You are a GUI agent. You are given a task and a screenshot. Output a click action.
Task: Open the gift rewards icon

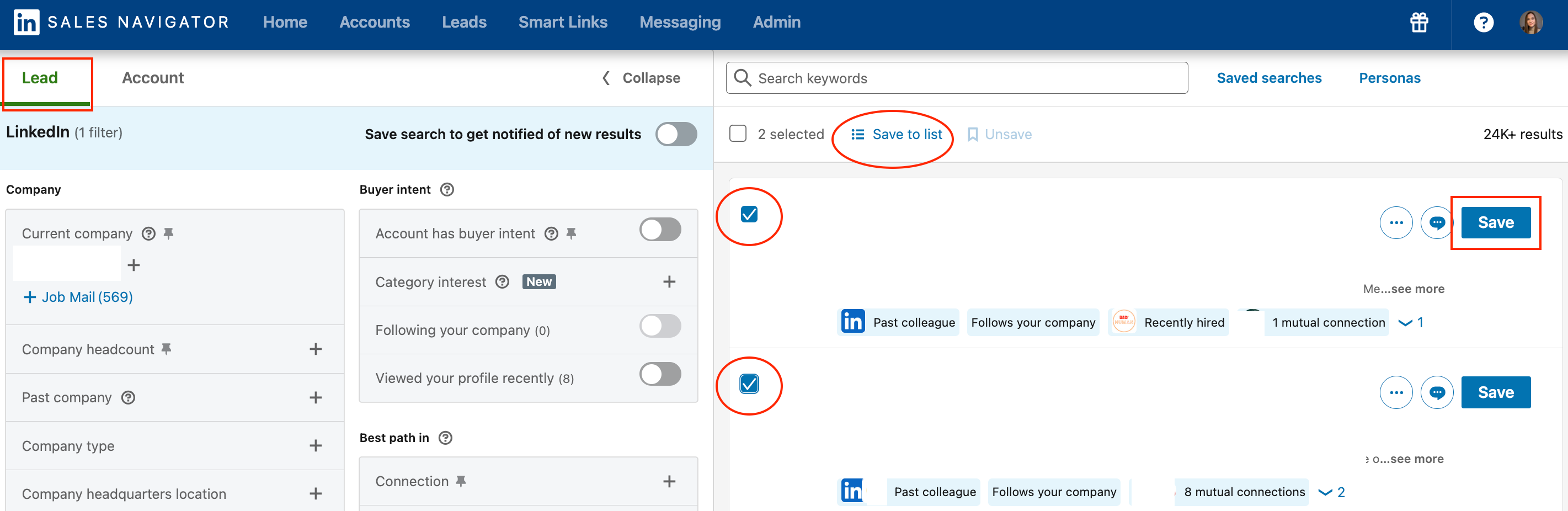[1419, 23]
